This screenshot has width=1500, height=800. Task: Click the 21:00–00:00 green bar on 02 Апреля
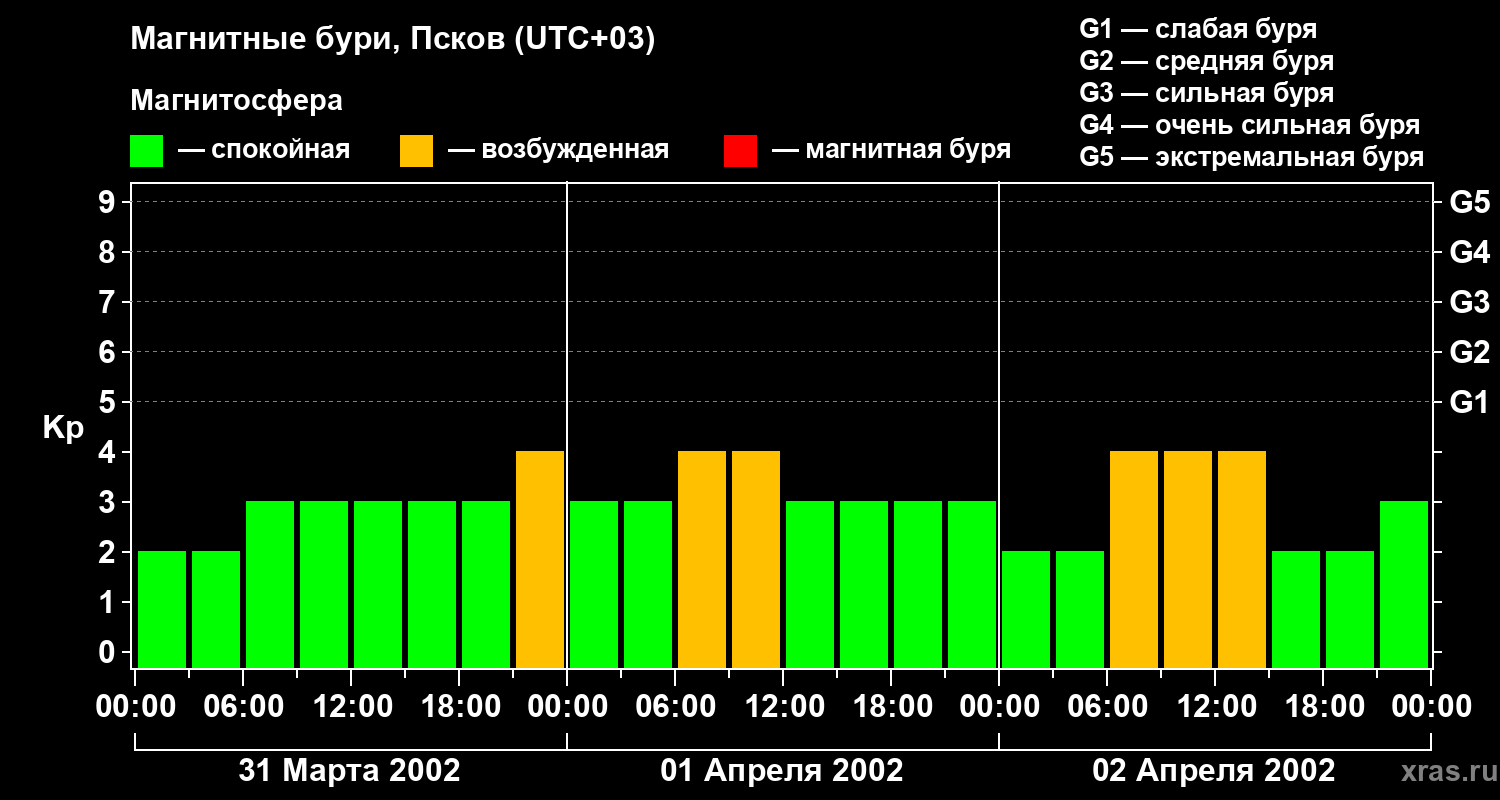[x=1404, y=584]
